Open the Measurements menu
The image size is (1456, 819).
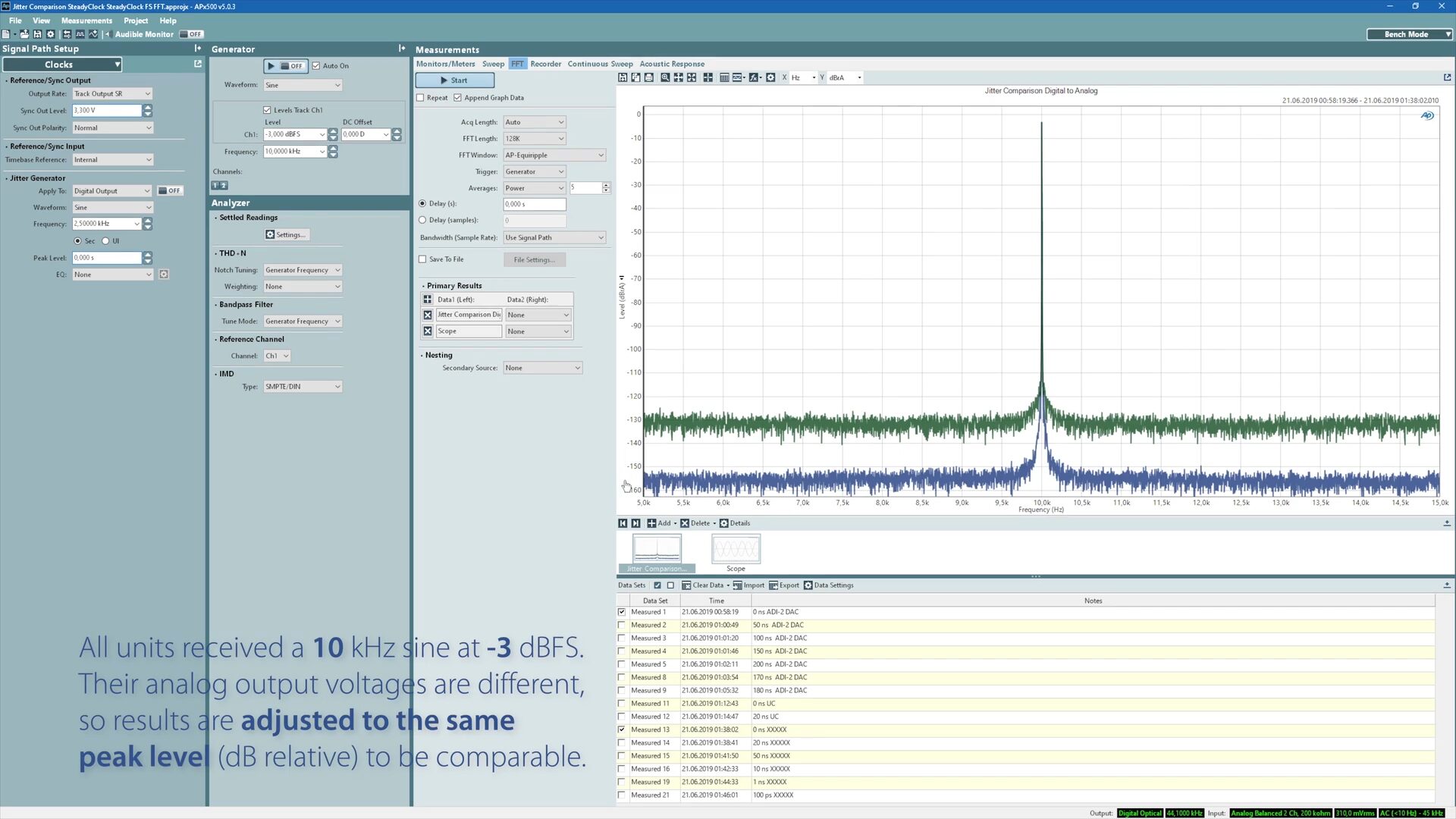coord(86,20)
